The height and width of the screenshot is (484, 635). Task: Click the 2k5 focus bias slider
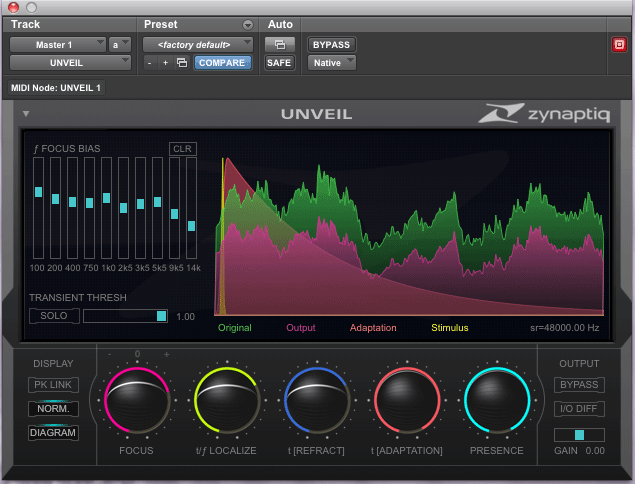click(124, 208)
